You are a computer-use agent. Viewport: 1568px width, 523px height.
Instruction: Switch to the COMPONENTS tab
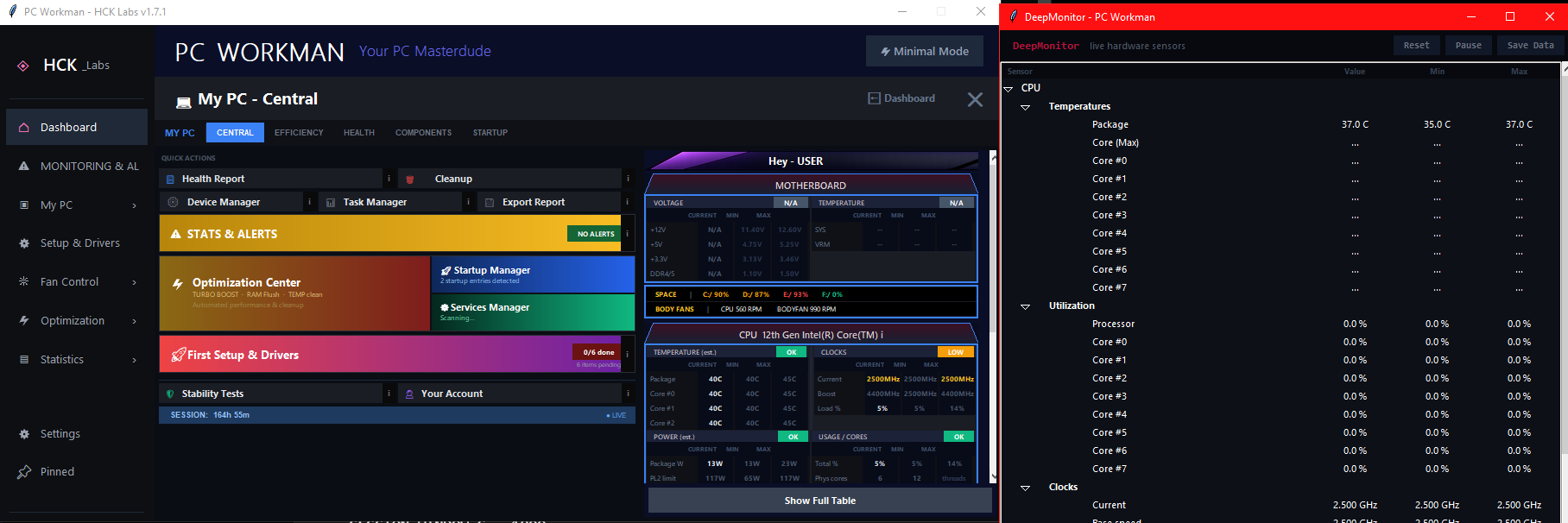[423, 133]
